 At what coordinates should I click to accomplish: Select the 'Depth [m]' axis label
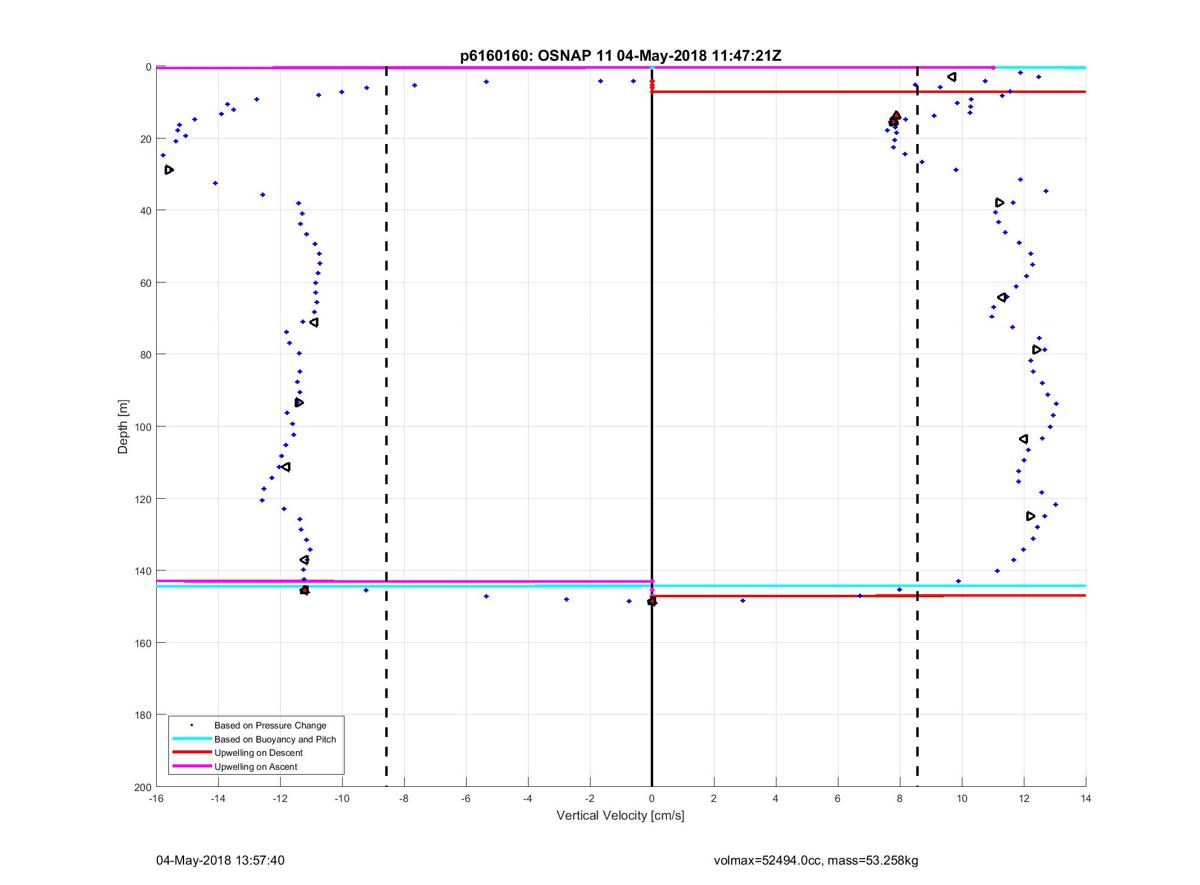click(x=124, y=427)
